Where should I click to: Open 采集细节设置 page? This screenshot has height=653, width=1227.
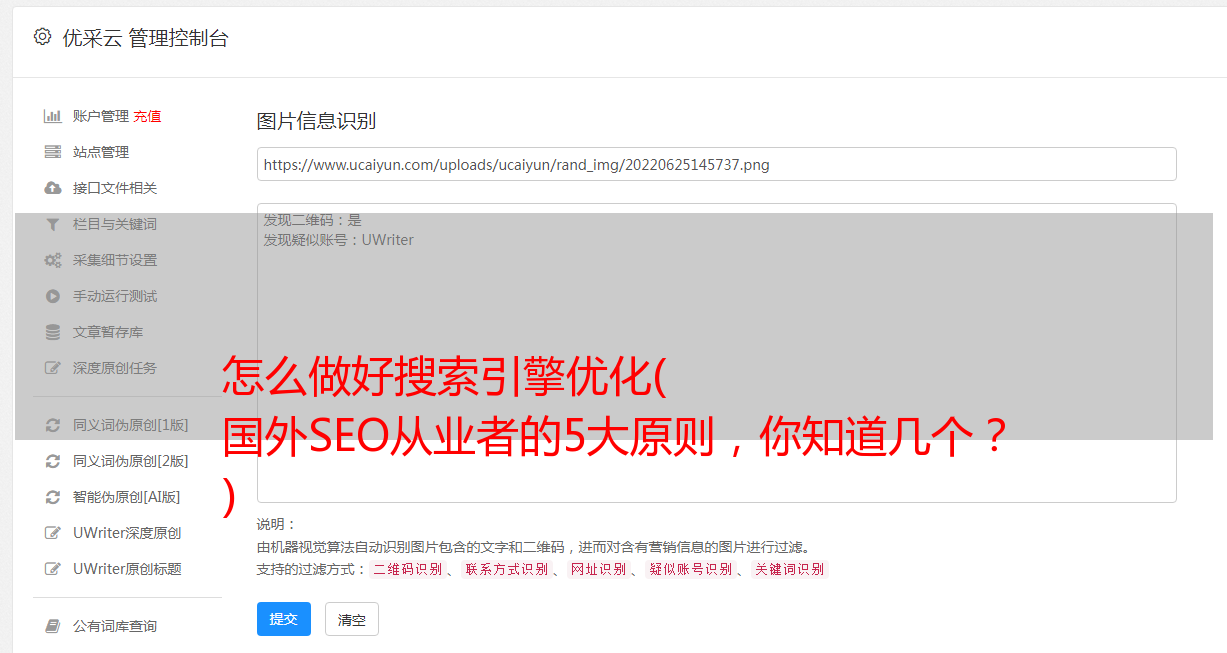coord(115,260)
